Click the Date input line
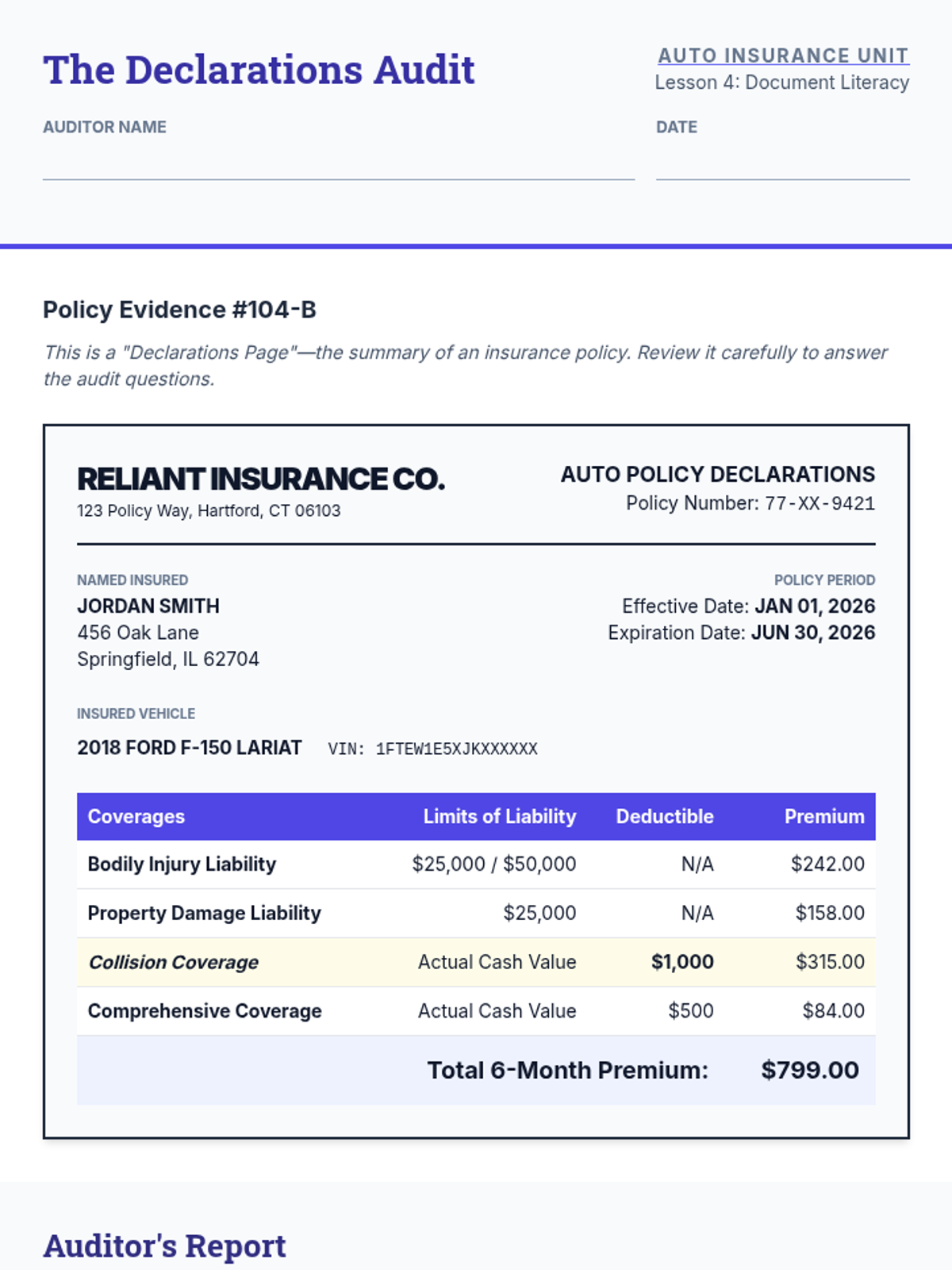The height and width of the screenshot is (1270, 952). (x=782, y=165)
